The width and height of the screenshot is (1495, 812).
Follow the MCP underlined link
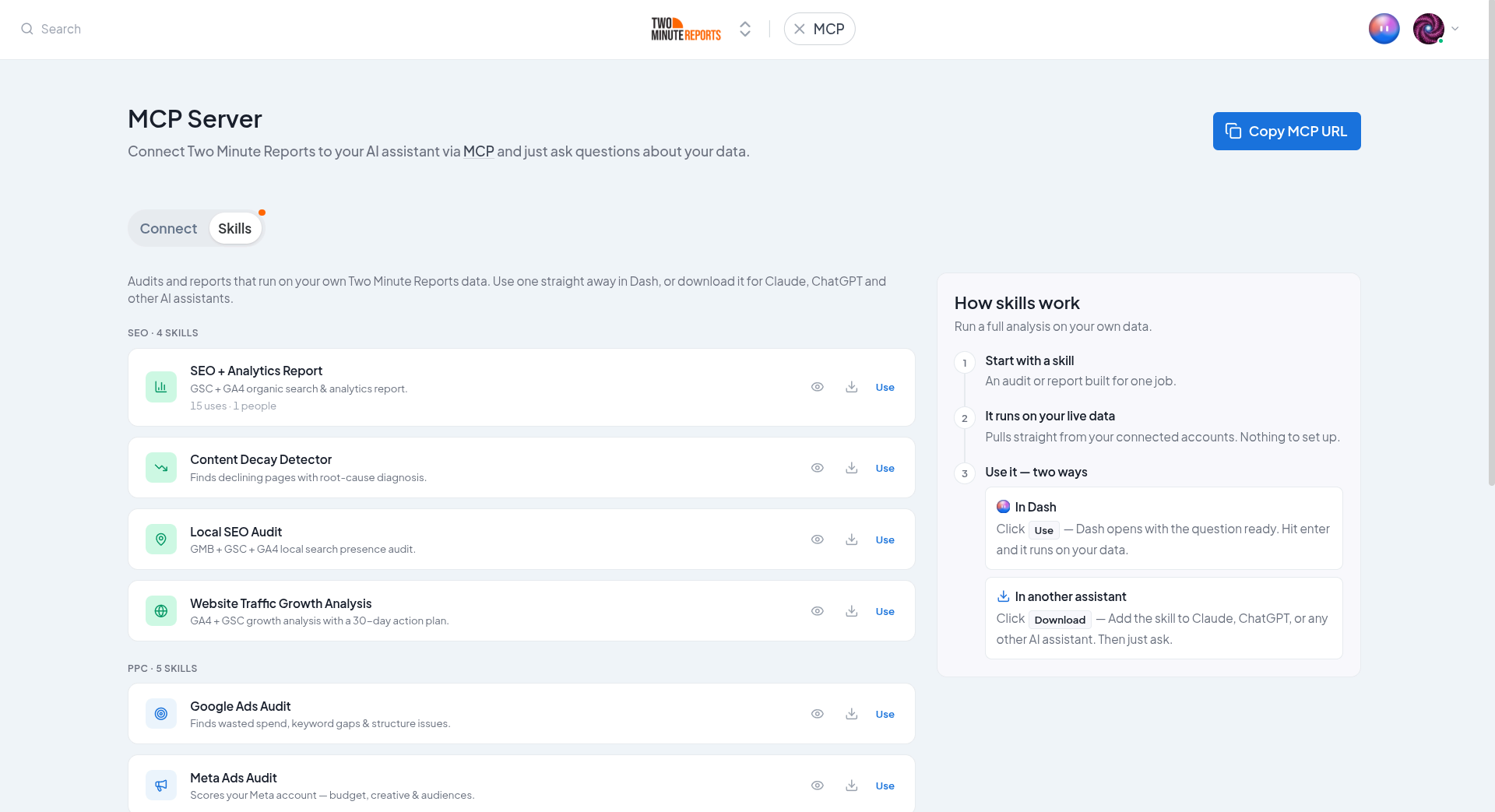pyautogui.click(x=479, y=151)
